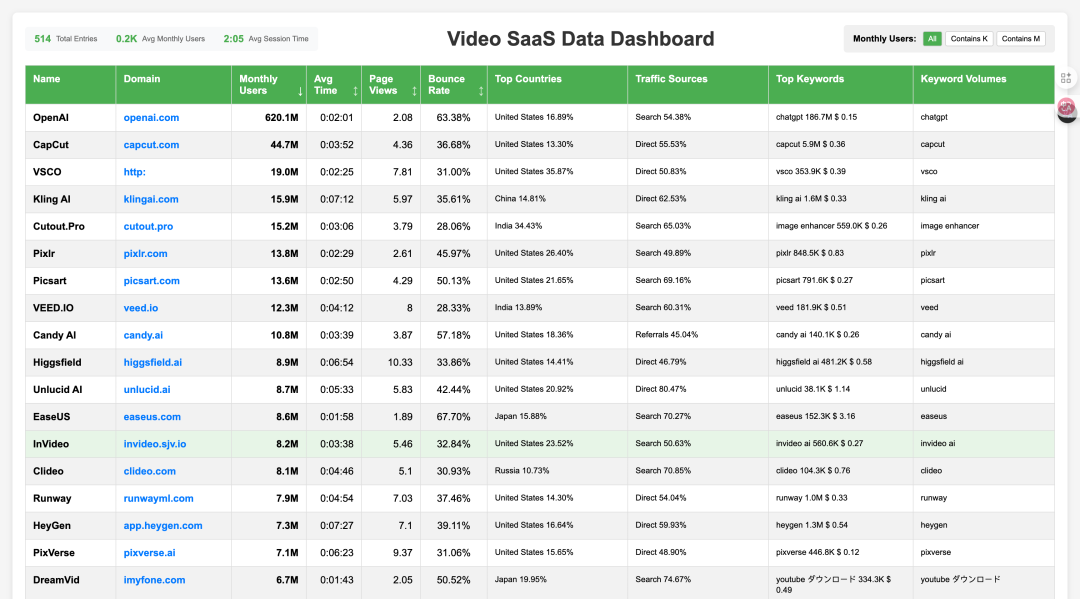Select the CapCut name cell
The height and width of the screenshot is (599, 1080).
(70, 145)
